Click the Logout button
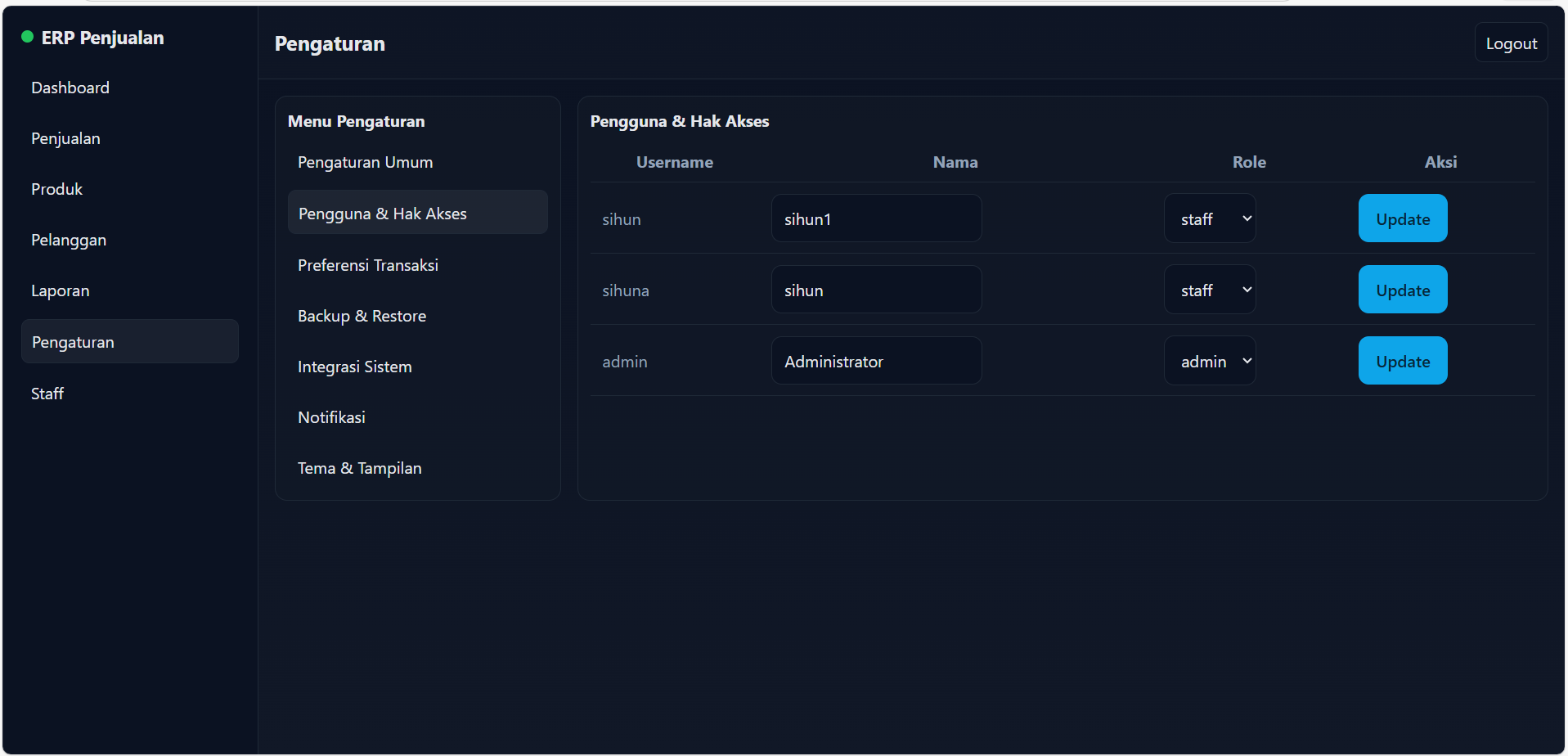This screenshot has height=756, width=1568. point(1510,43)
